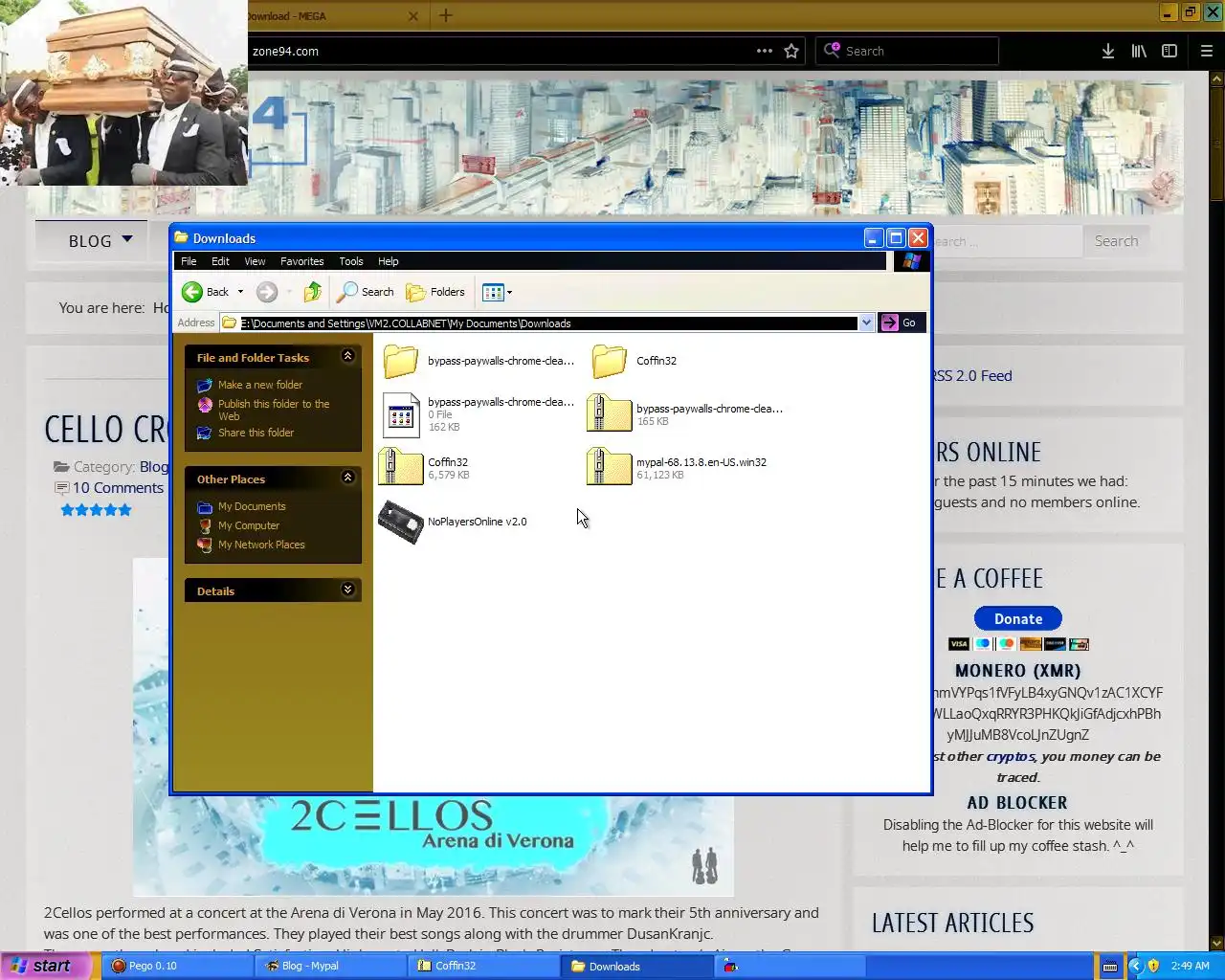
Task: Click the Windows start button
Action: [46, 966]
